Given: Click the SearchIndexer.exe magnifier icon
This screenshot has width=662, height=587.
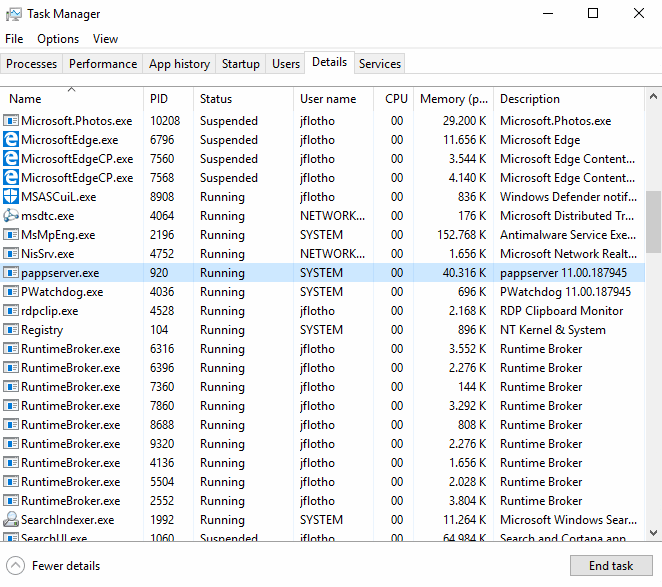Looking at the screenshot, I should pos(11,520).
